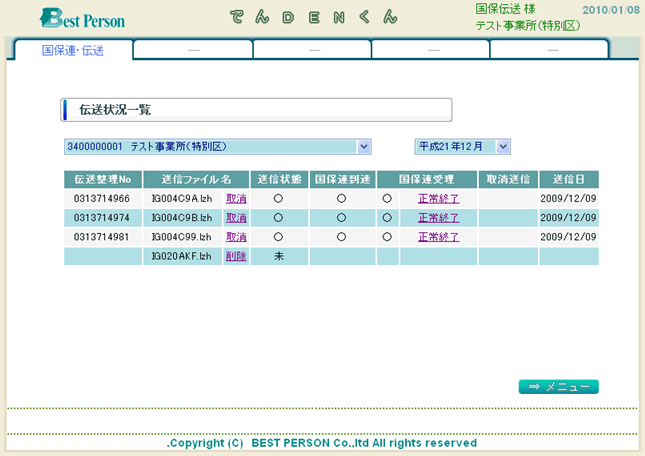645x456 pixels.
Task: Open the 国保連・伝送 tab
Action: [x=73, y=50]
